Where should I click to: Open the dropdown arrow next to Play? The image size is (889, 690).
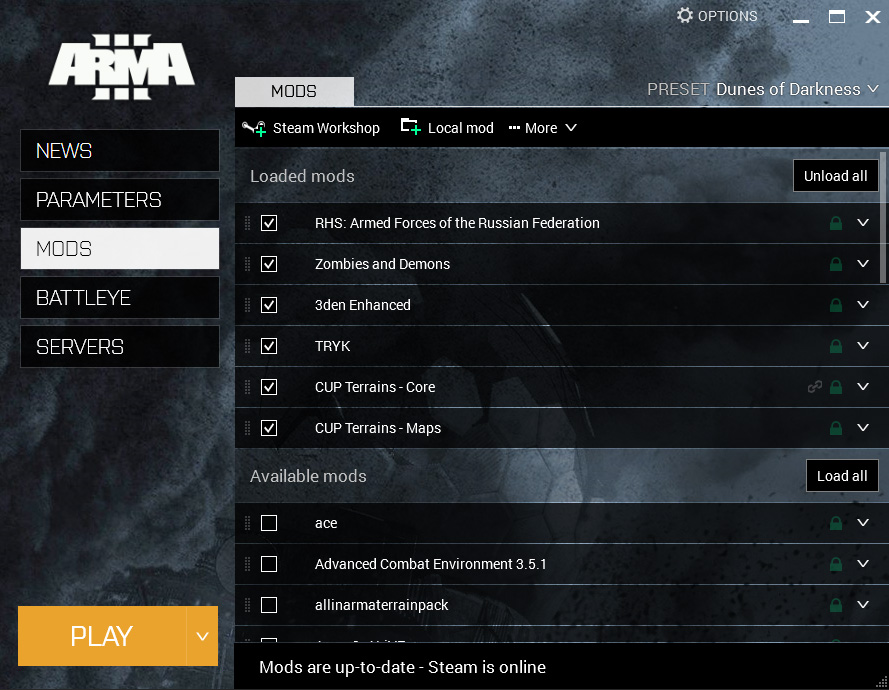pos(202,636)
